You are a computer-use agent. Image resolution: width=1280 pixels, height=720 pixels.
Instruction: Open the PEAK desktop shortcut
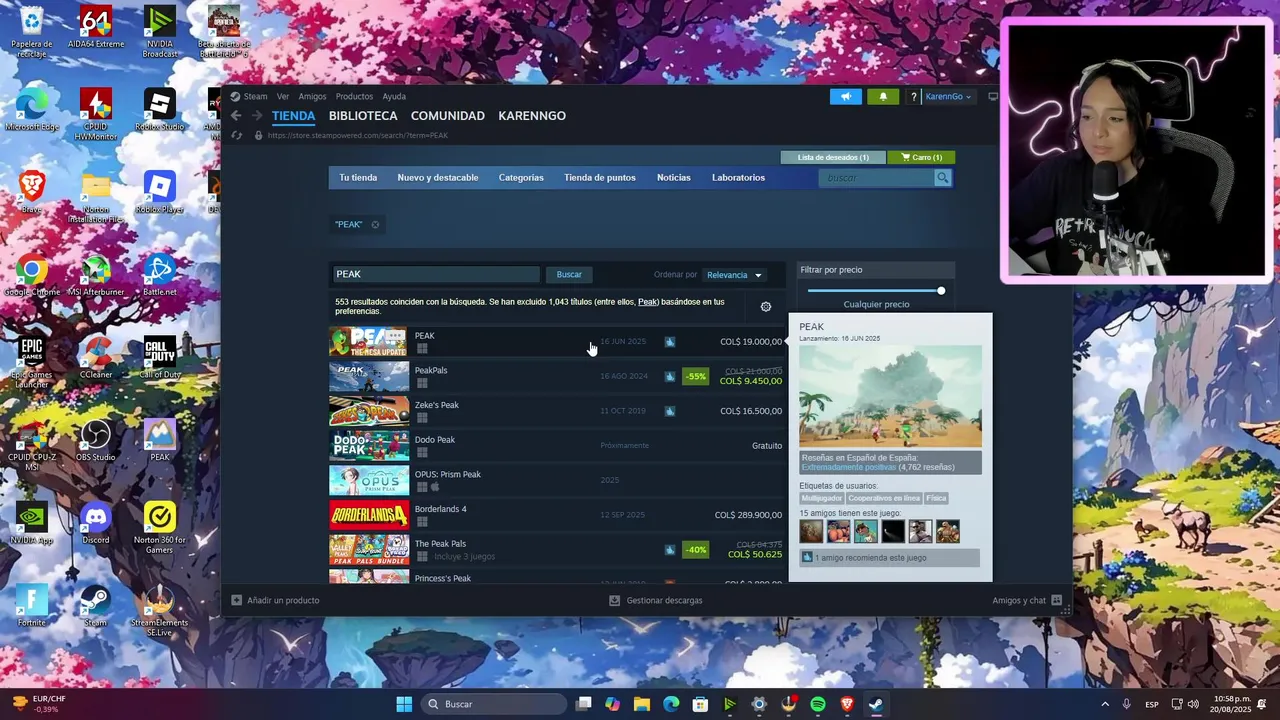point(160,440)
